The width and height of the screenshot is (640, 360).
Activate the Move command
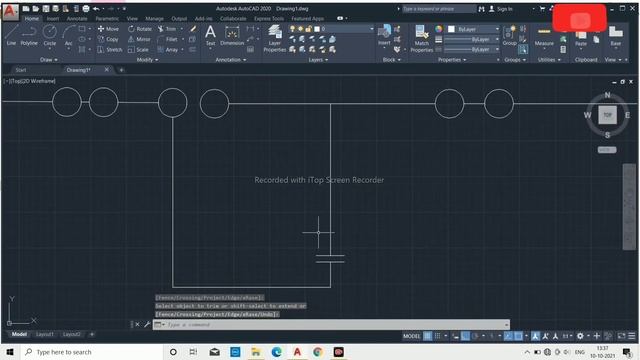coord(108,29)
